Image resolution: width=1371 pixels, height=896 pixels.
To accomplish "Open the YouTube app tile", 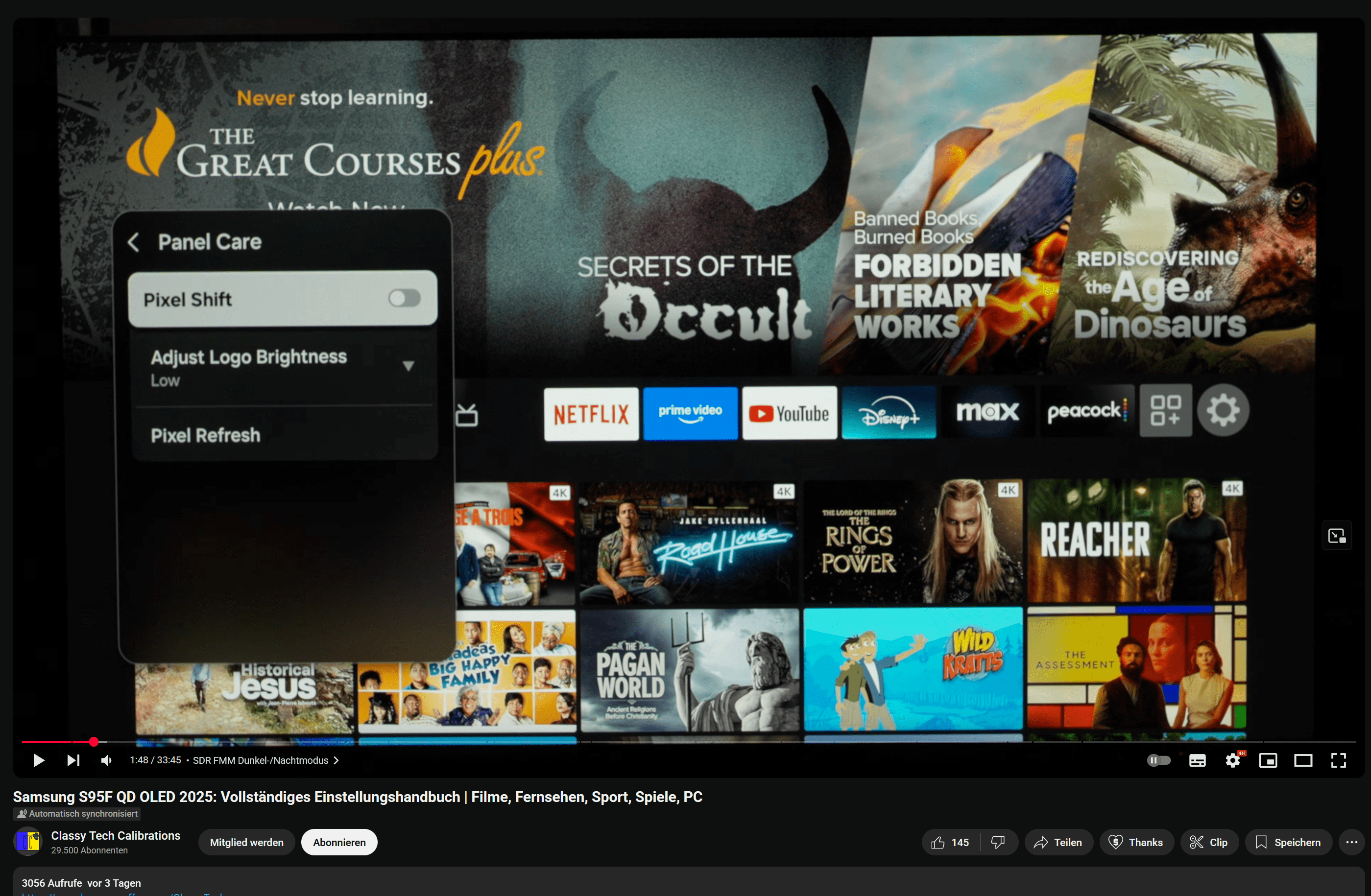I will [789, 412].
